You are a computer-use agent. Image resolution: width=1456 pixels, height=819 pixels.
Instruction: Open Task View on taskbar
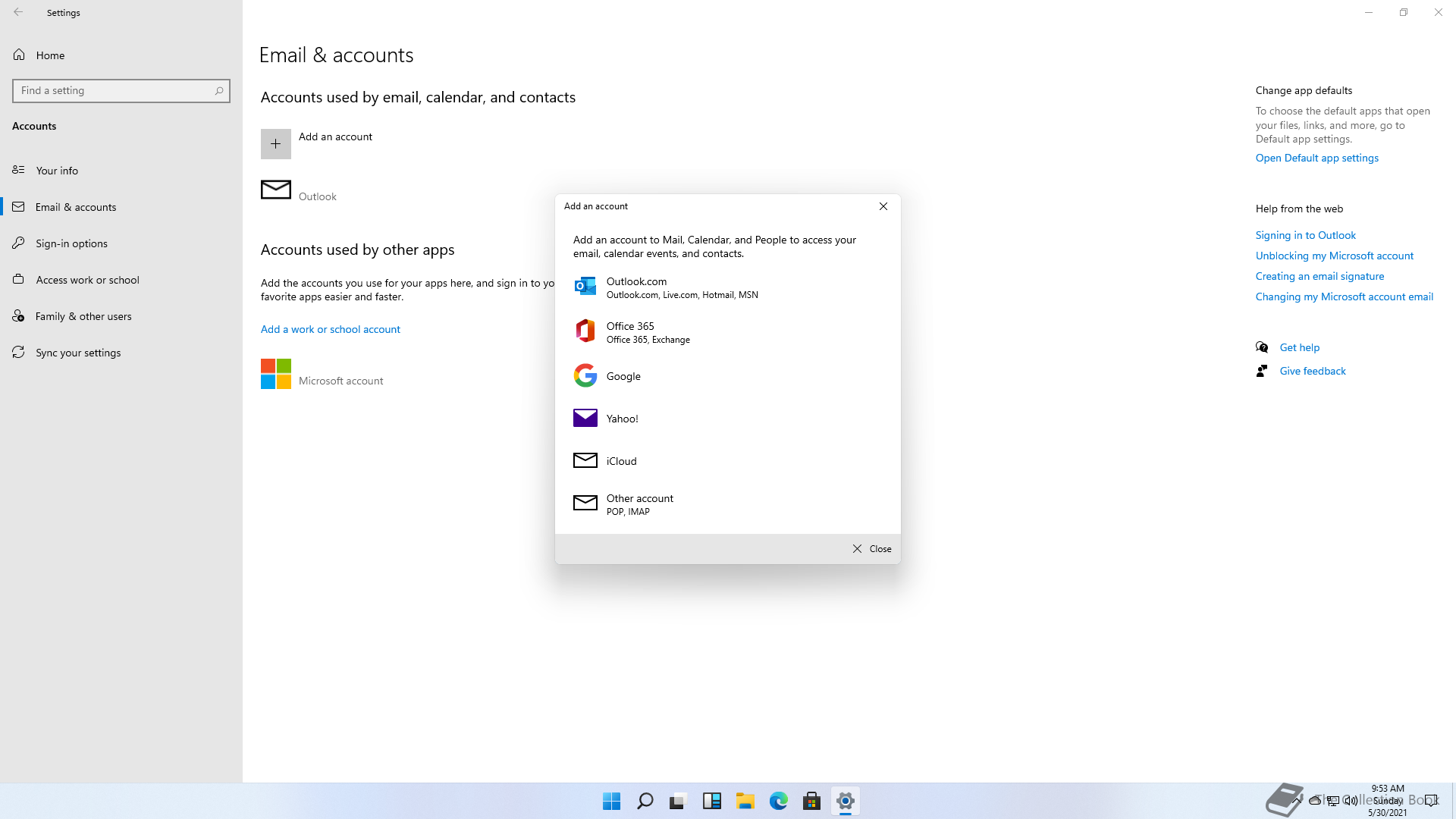click(x=678, y=801)
